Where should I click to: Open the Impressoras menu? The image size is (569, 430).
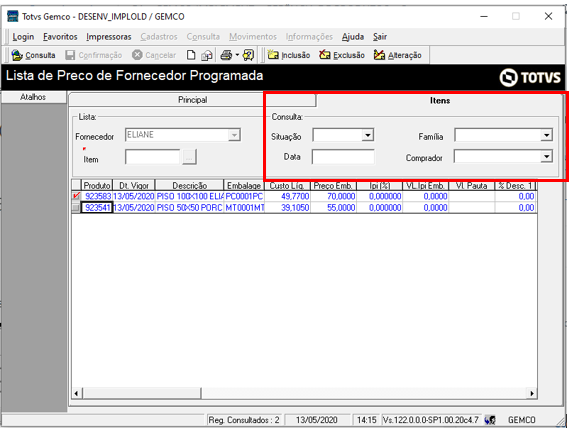click(109, 37)
